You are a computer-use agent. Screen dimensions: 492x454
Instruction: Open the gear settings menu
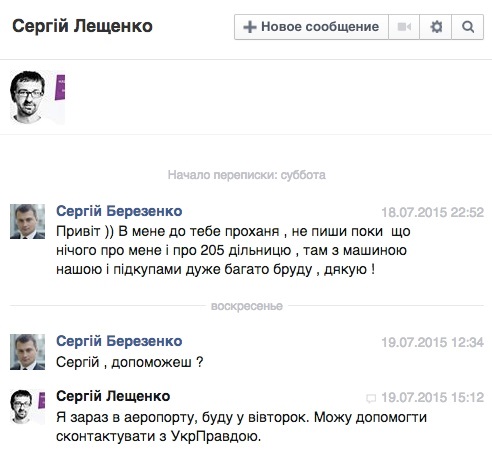pyautogui.click(x=436, y=27)
